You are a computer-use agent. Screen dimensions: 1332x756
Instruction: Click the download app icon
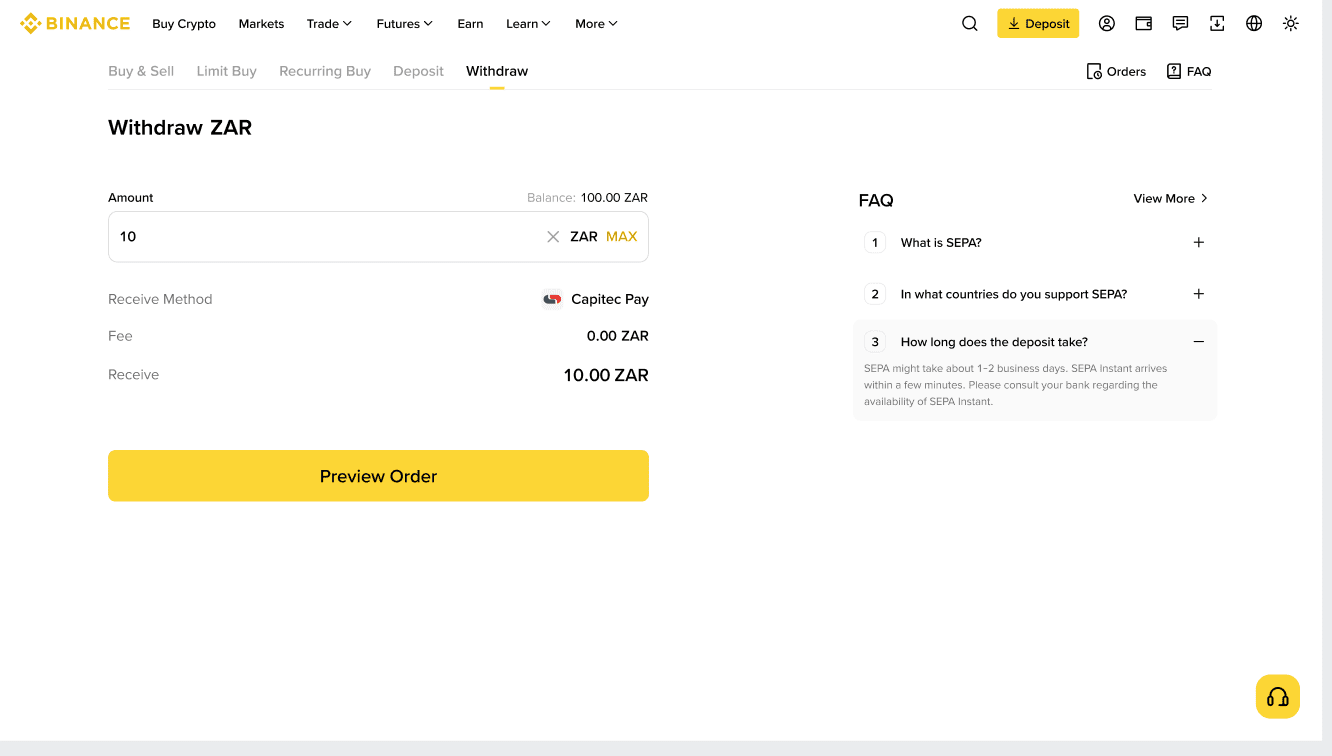[1217, 24]
